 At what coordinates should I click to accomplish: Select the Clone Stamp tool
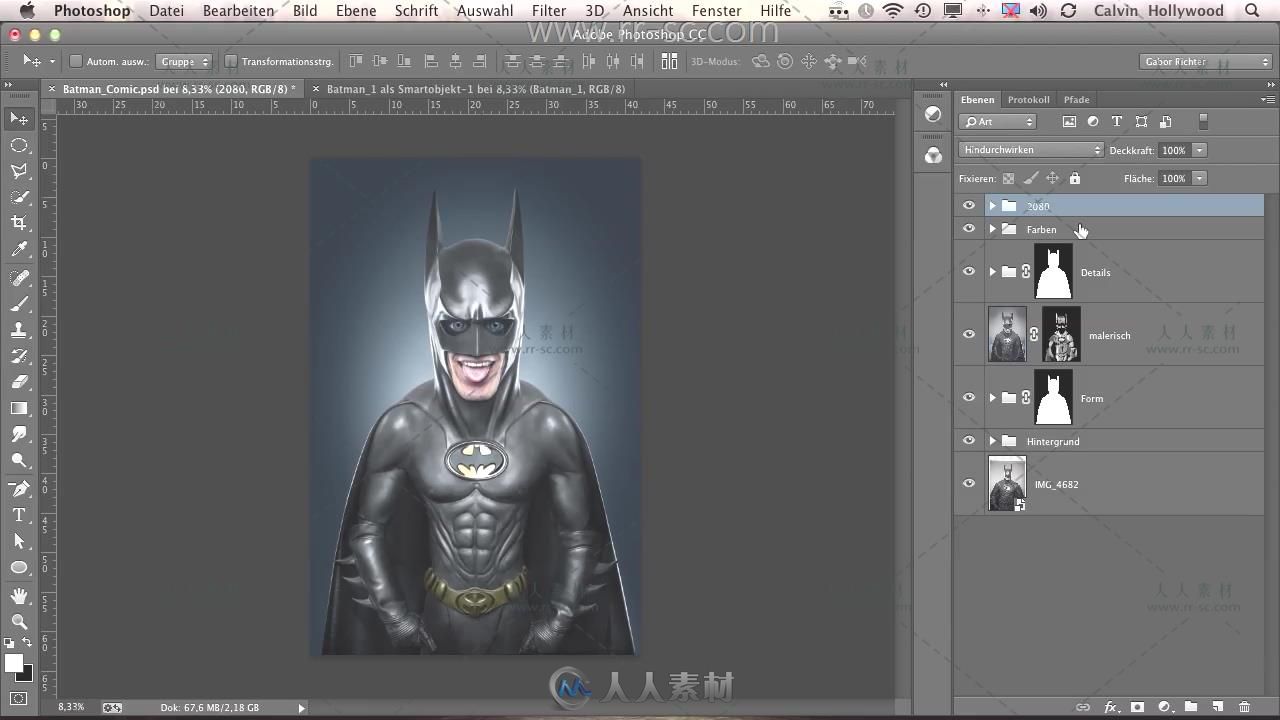[x=19, y=330]
